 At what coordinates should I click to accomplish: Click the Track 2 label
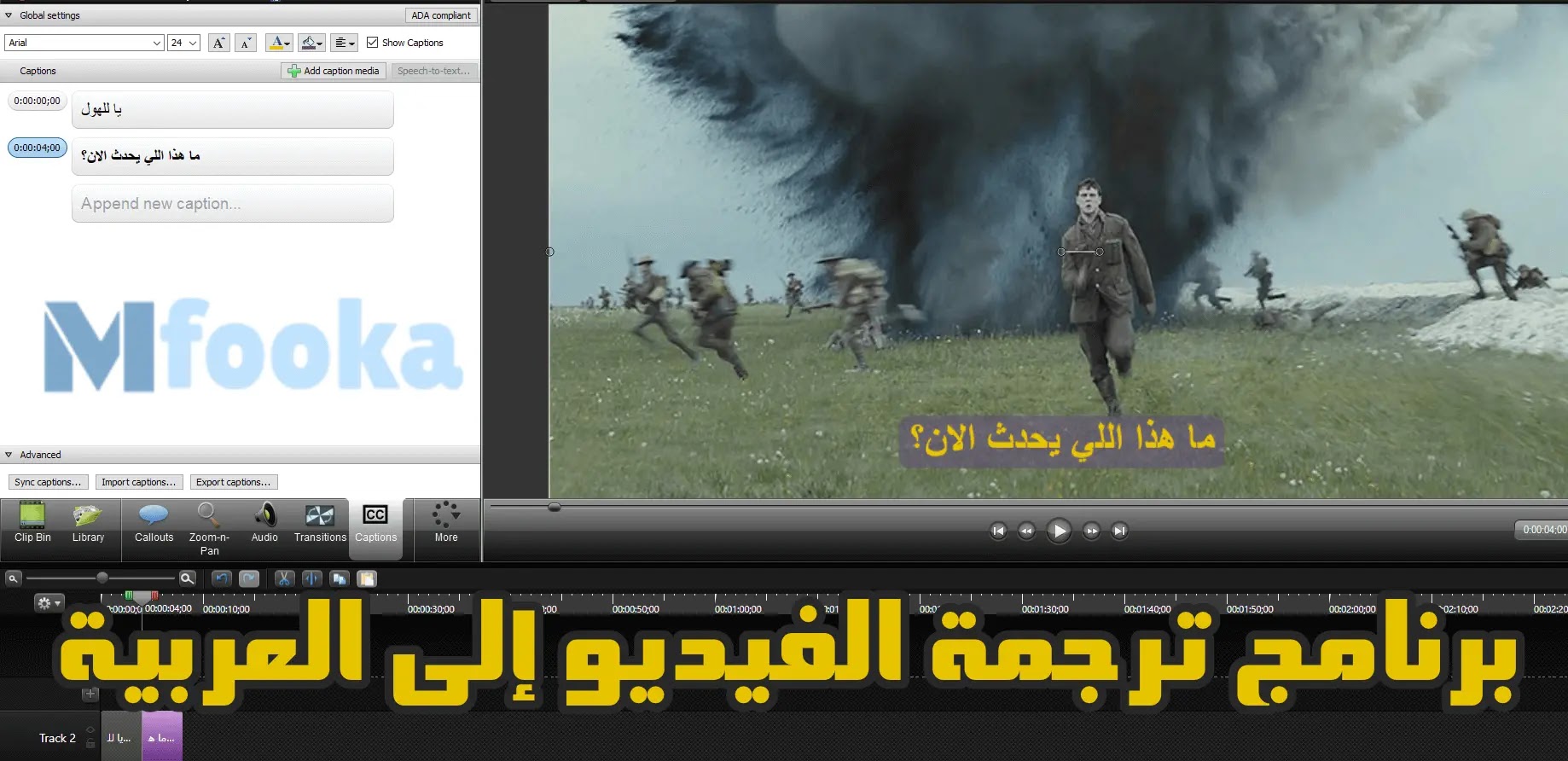57,738
